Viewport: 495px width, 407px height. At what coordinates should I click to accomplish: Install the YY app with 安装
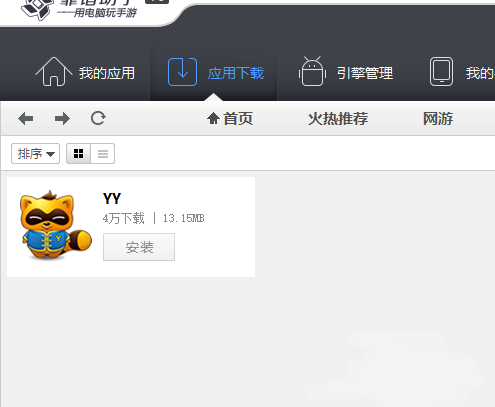pos(139,247)
